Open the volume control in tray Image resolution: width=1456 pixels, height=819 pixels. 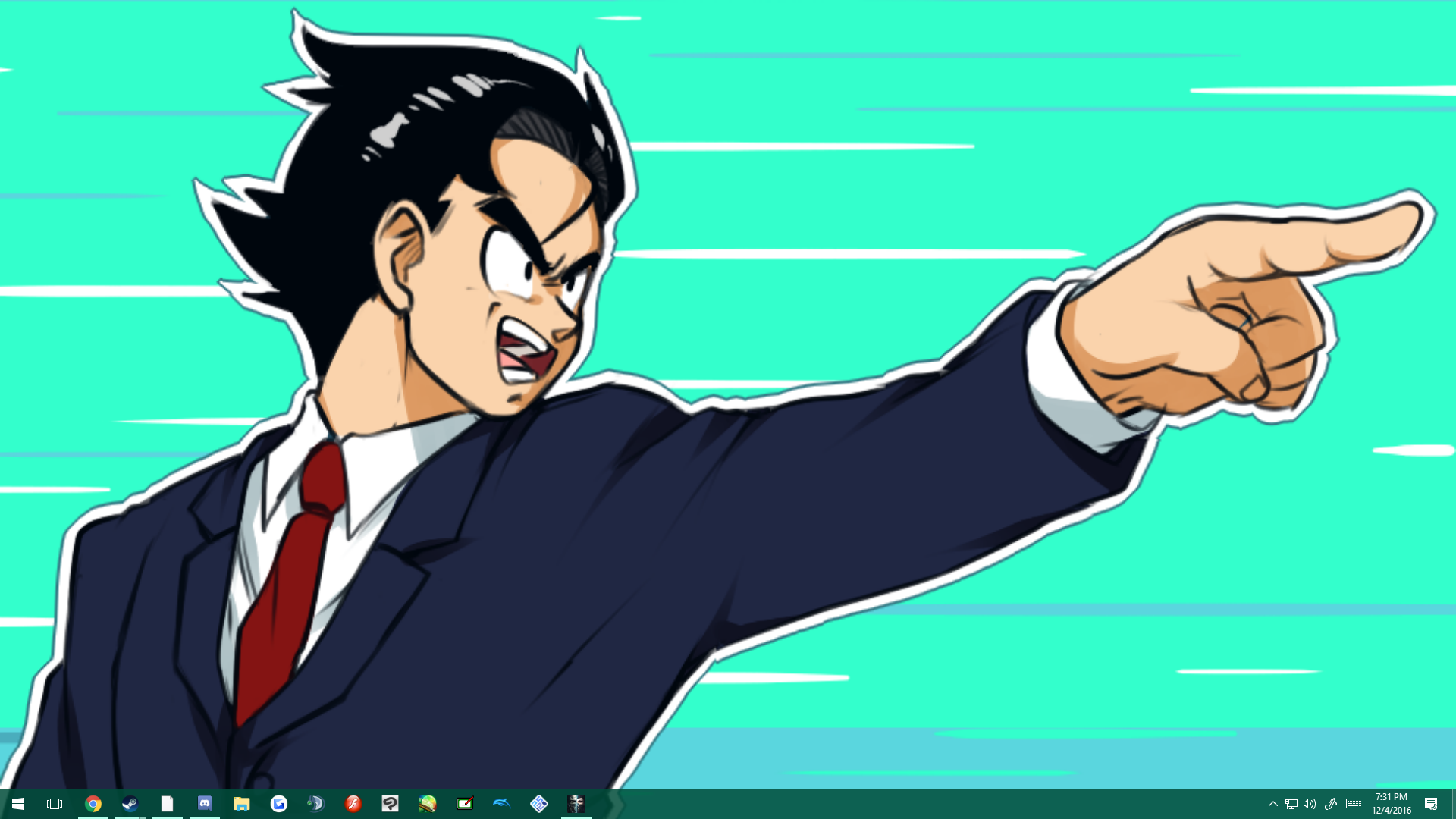pyautogui.click(x=1310, y=804)
